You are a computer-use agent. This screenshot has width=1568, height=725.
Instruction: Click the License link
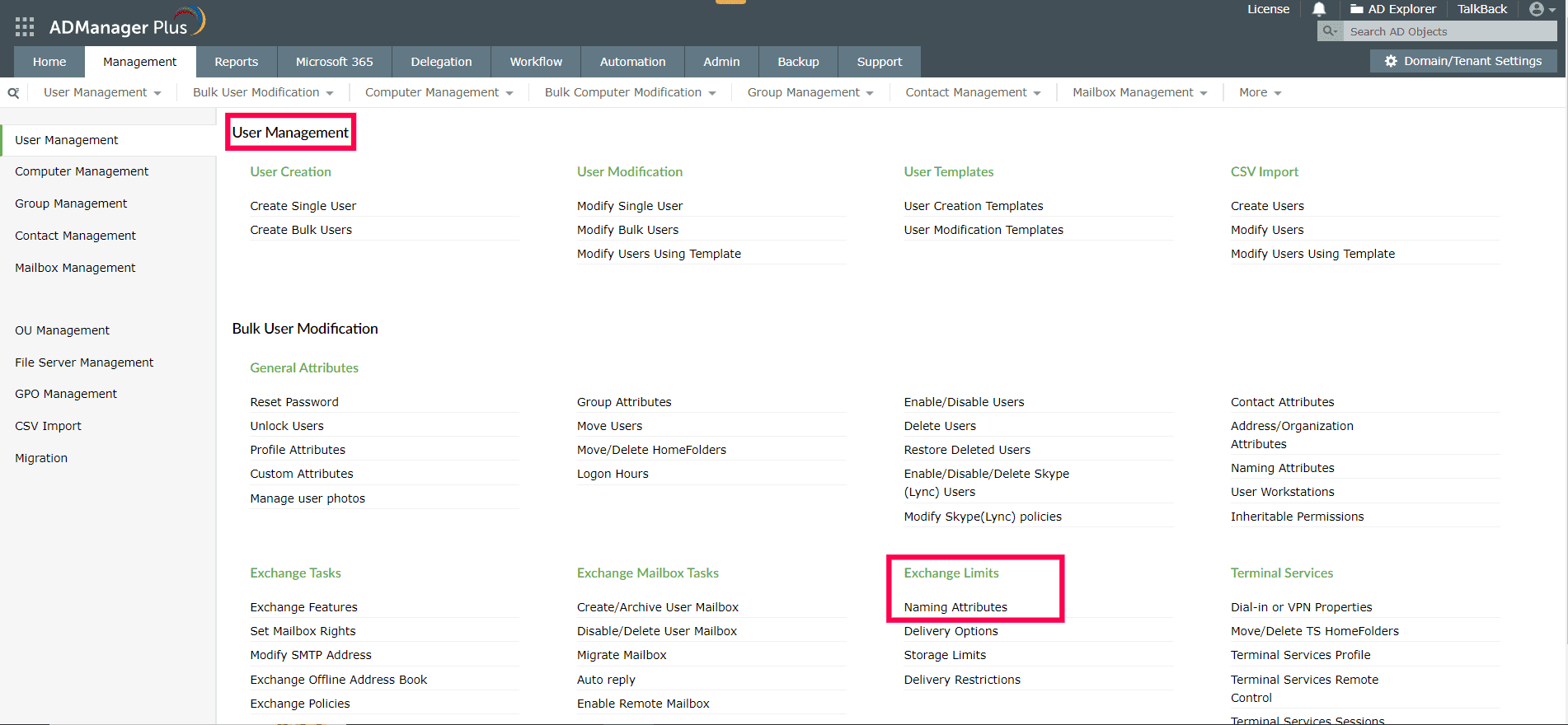(x=1268, y=9)
